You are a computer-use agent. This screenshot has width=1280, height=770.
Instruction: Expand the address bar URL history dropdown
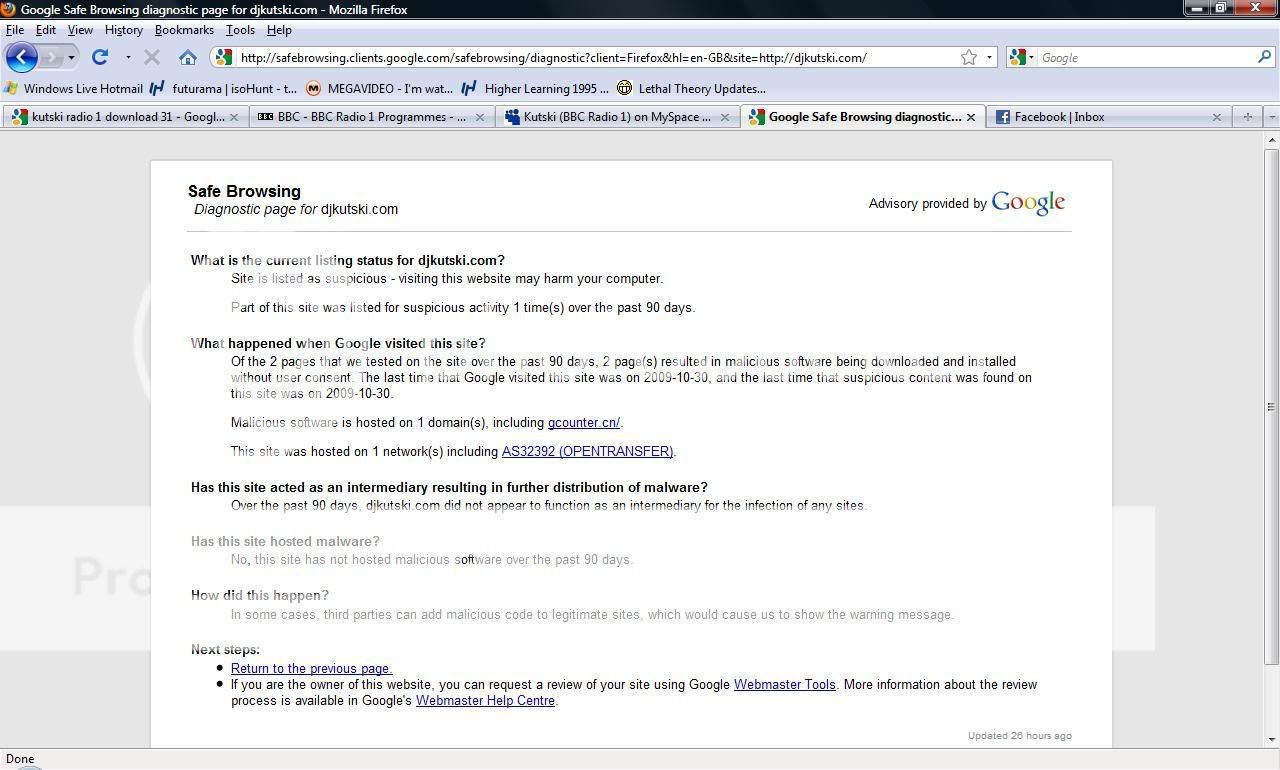point(989,57)
